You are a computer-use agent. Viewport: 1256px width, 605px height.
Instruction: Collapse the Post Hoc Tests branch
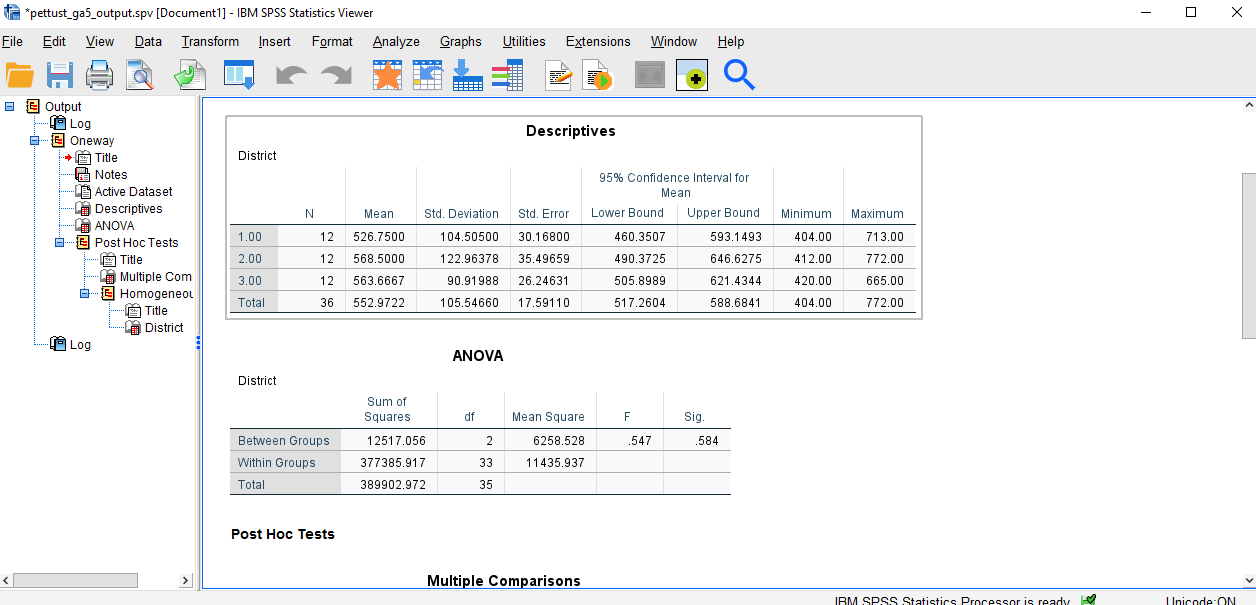(57, 243)
